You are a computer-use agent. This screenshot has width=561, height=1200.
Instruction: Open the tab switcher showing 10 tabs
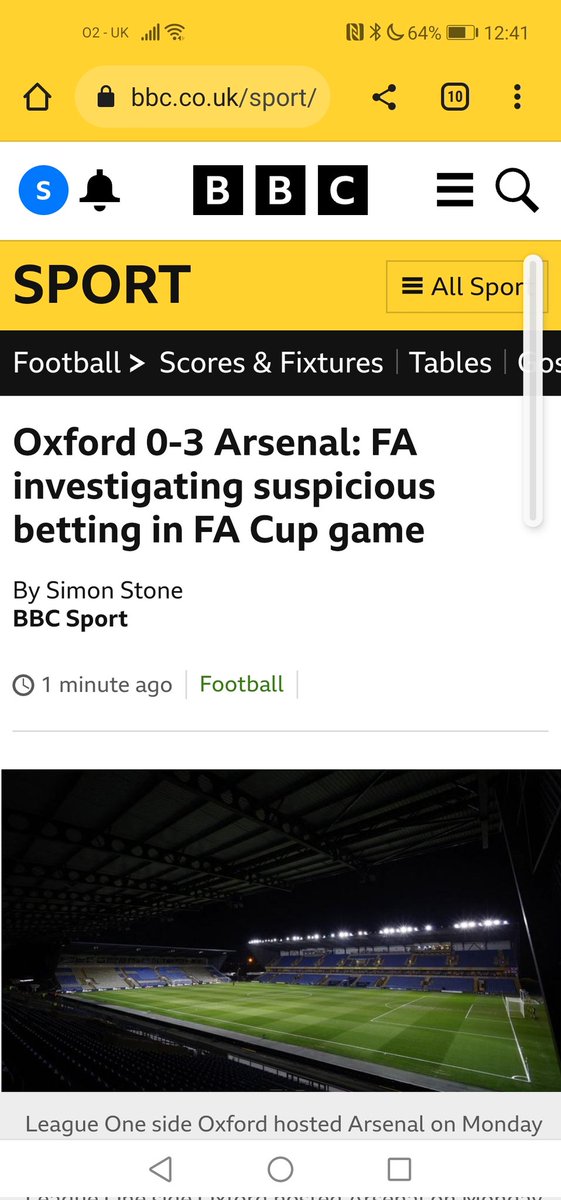point(454,97)
